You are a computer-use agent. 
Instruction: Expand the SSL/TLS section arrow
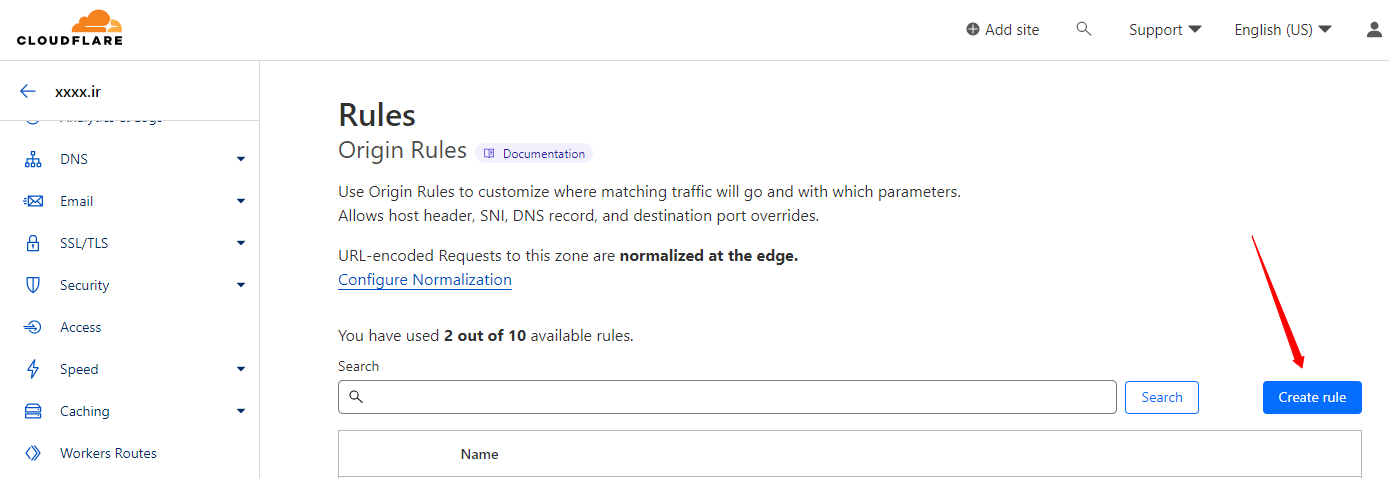click(x=241, y=243)
